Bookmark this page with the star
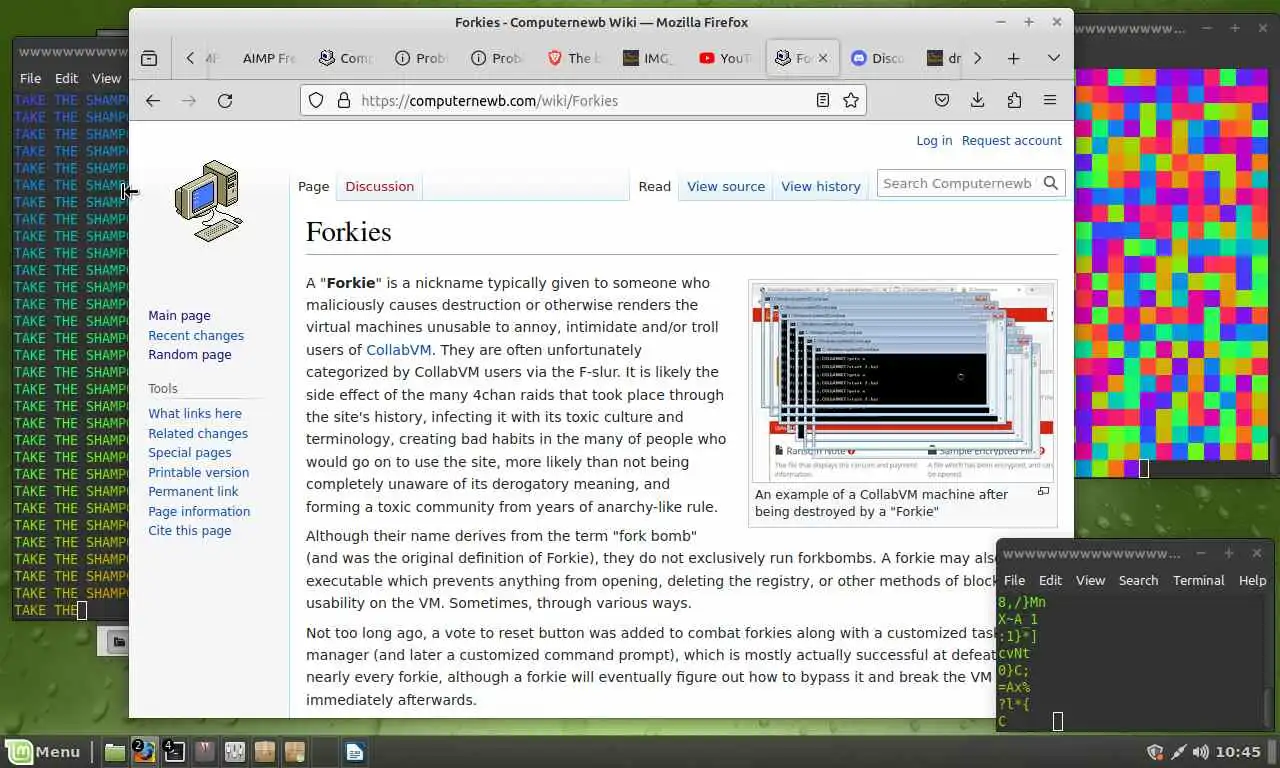1280x768 pixels. tap(851, 100)
